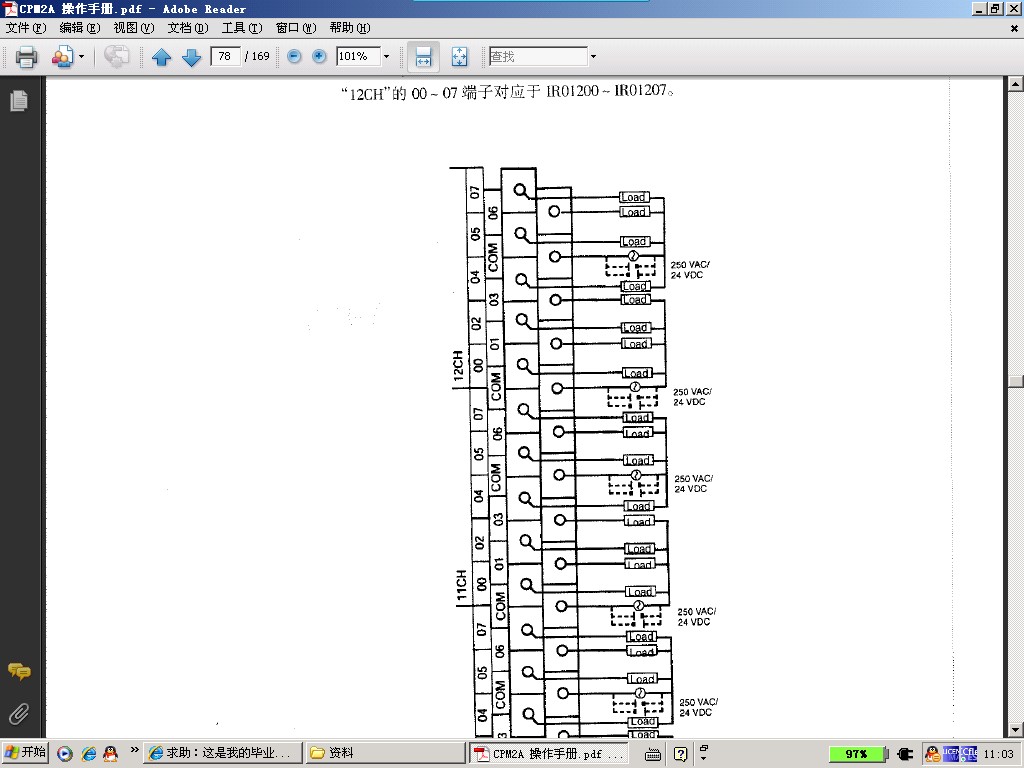The image size is (1024, 768).
Task: Open the 文件 (File) menu
Action: 25,28
